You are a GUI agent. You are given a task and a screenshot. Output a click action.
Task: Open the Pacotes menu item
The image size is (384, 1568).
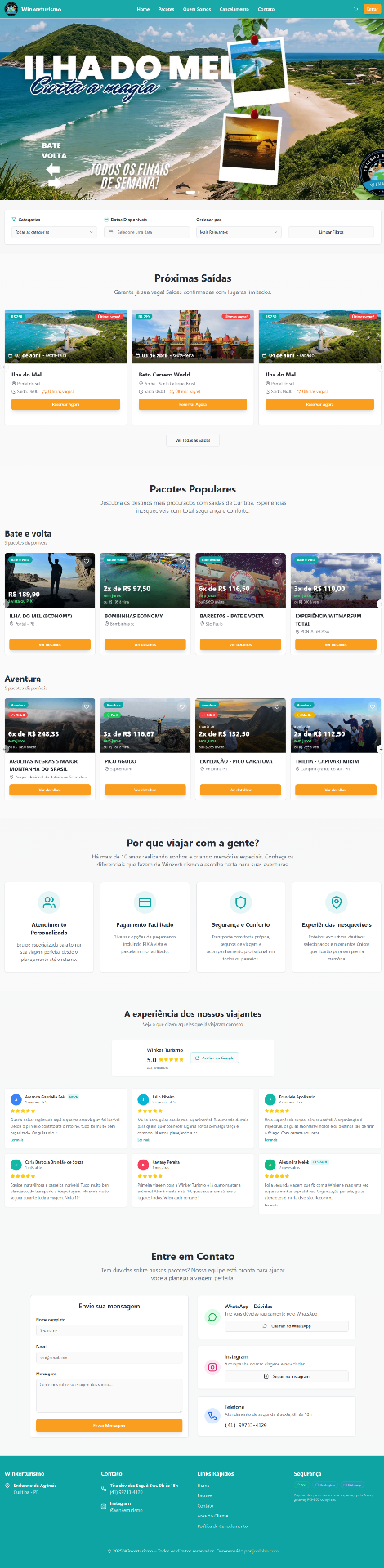point(166,9)
